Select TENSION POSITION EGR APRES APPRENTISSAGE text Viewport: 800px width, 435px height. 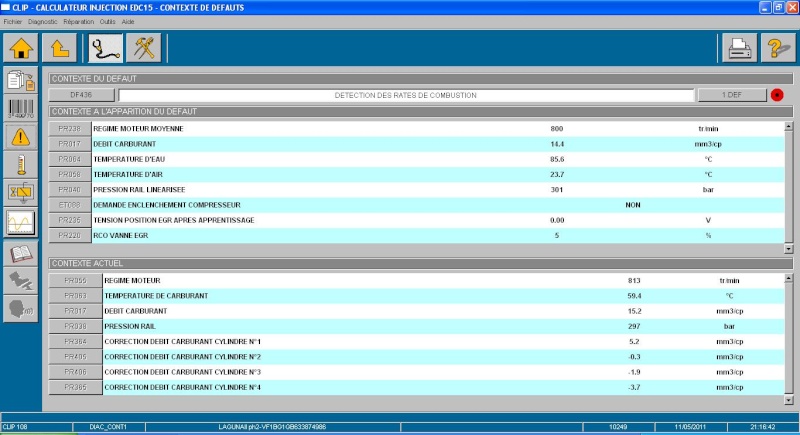point(174,220)
